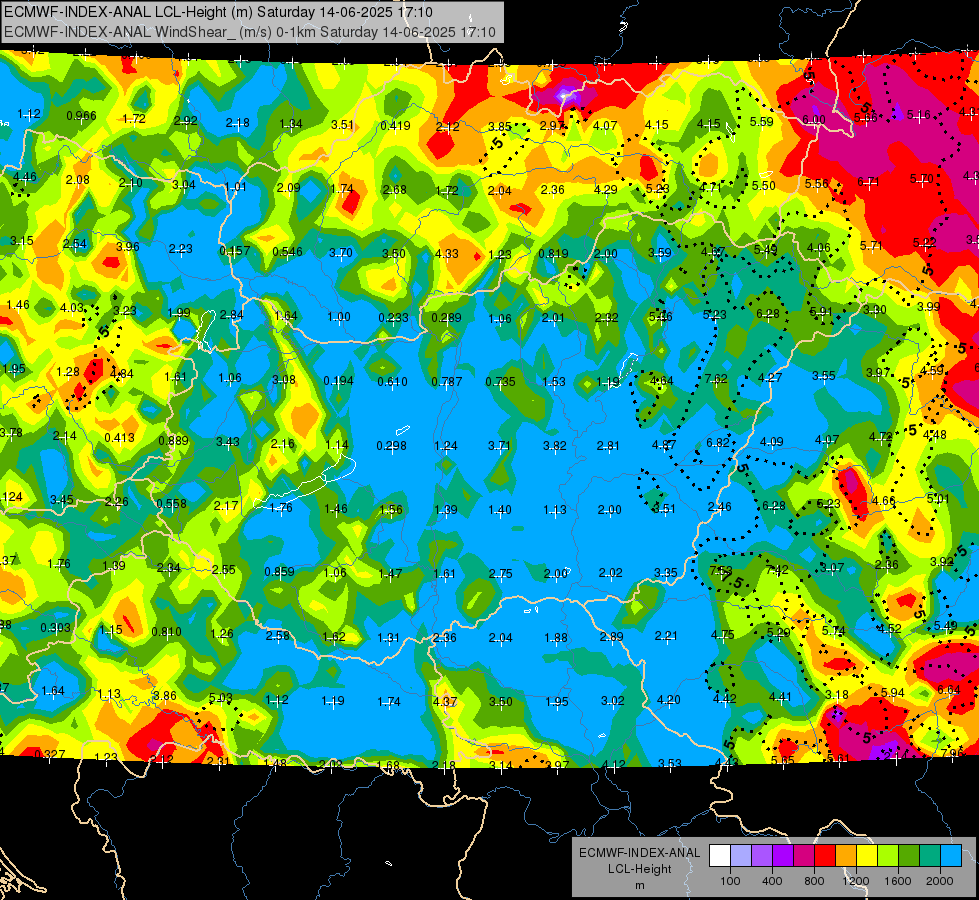Click the wind shear value "0.610"
The width and height of the screenshot is (979, 900).
(393, 382)
